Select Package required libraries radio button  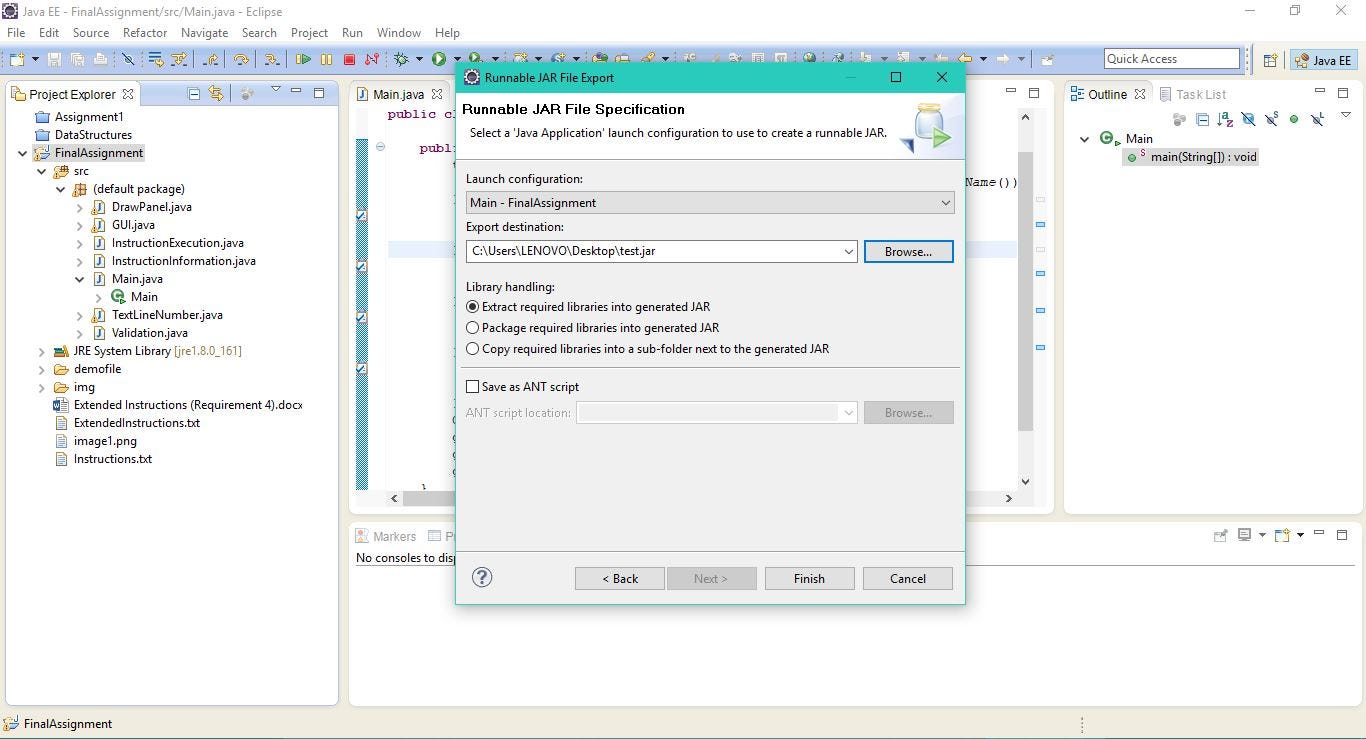472,327
